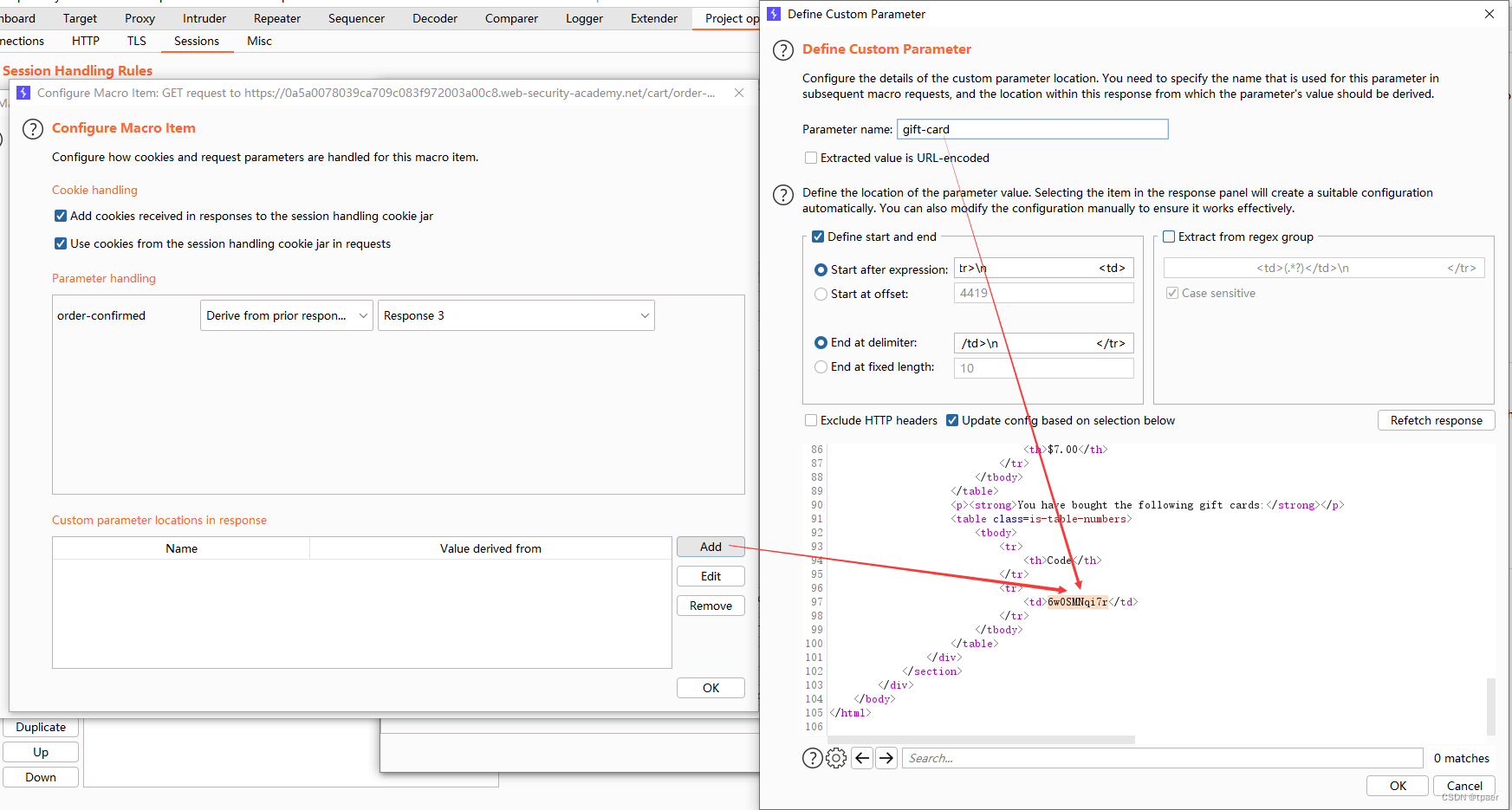Click the response Search field
The width and height of the screenshot is (1512, 810).
coord(1162,758)
